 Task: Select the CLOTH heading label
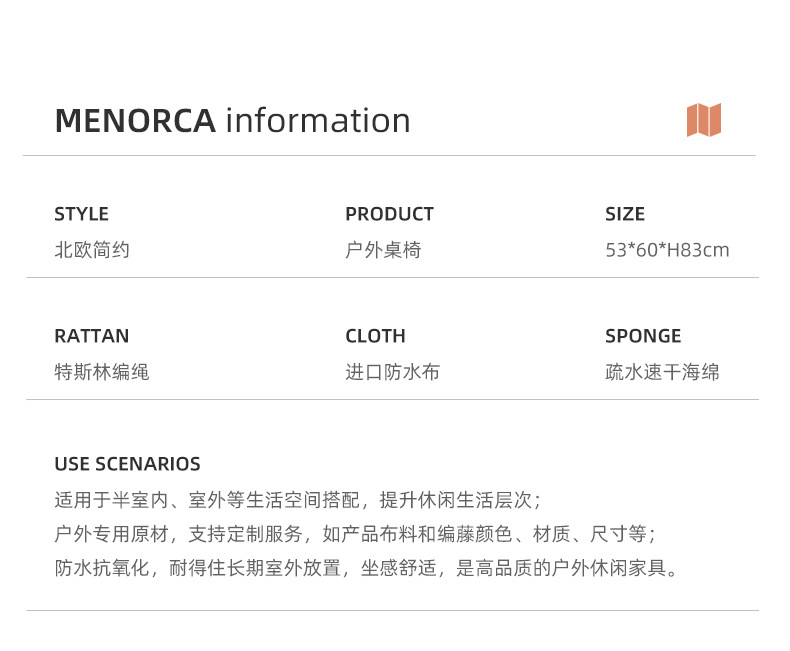pos(375,336)
